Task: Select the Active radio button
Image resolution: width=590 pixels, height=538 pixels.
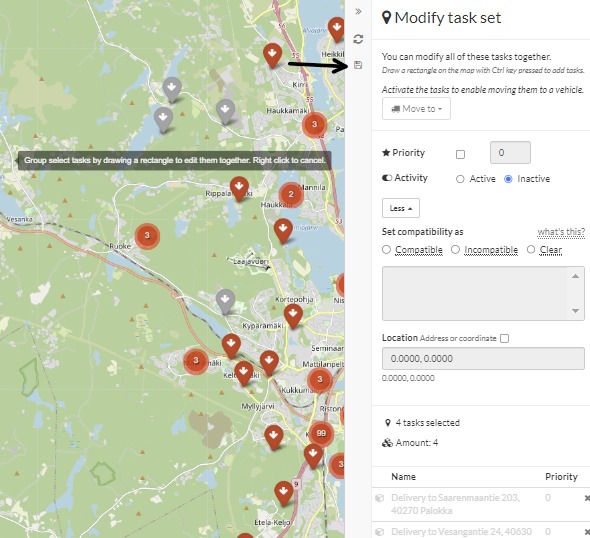Action: (x=460, y=179)
